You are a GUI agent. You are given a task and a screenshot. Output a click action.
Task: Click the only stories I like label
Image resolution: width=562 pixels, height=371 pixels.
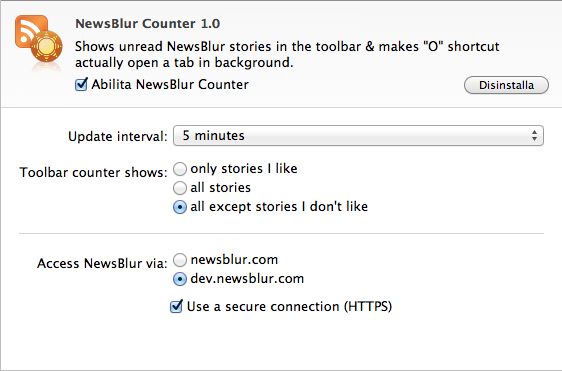coord(244,169)
